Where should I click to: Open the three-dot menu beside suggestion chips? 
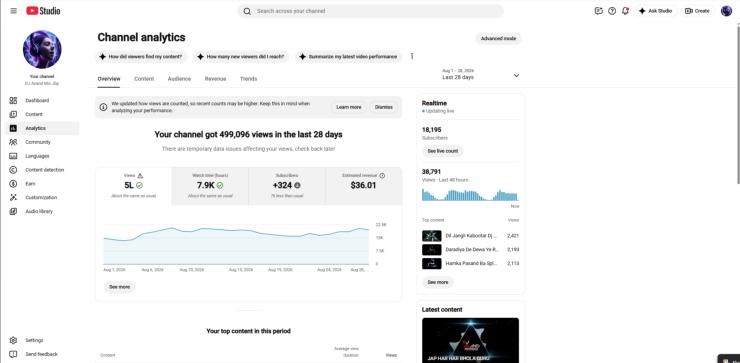(x=412, y=56)
